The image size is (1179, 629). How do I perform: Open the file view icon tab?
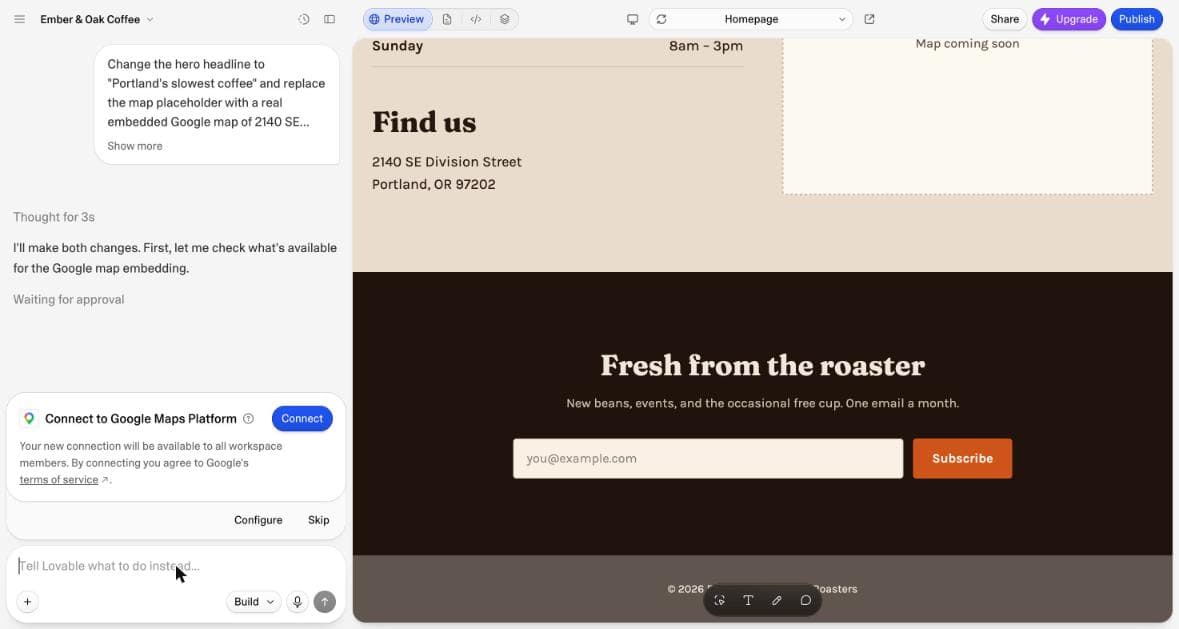[x=447, y=20]
